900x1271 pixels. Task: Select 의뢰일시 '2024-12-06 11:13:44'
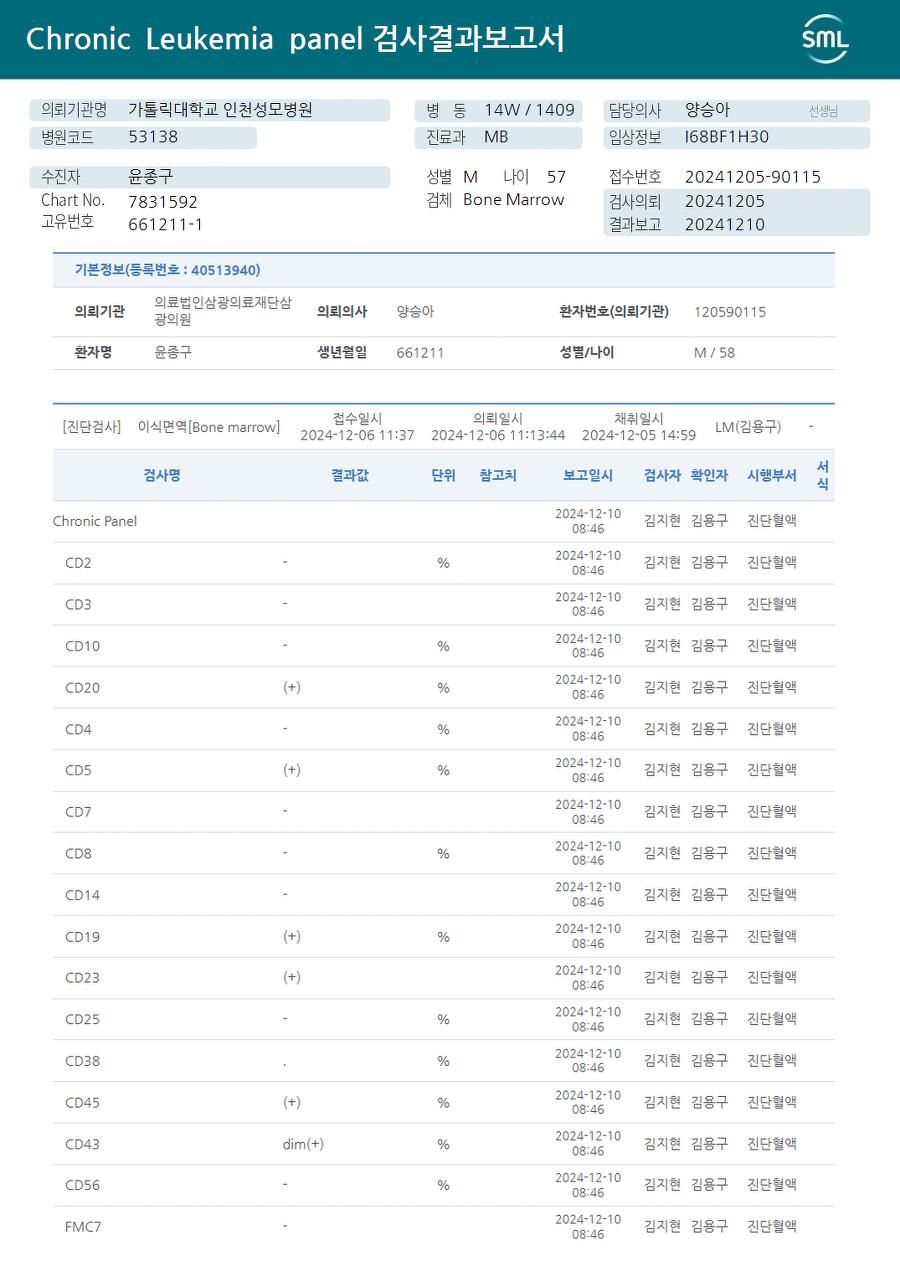click(498, 435)
